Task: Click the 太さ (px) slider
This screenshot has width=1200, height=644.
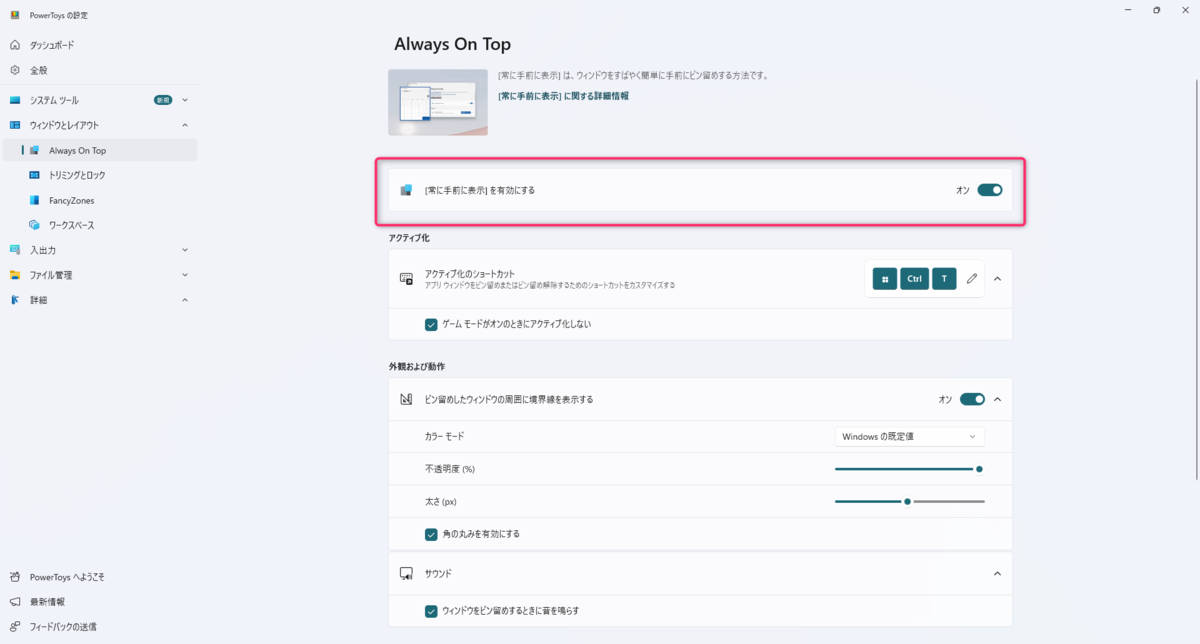Action: pyautogui.click(x=910, y=501)
